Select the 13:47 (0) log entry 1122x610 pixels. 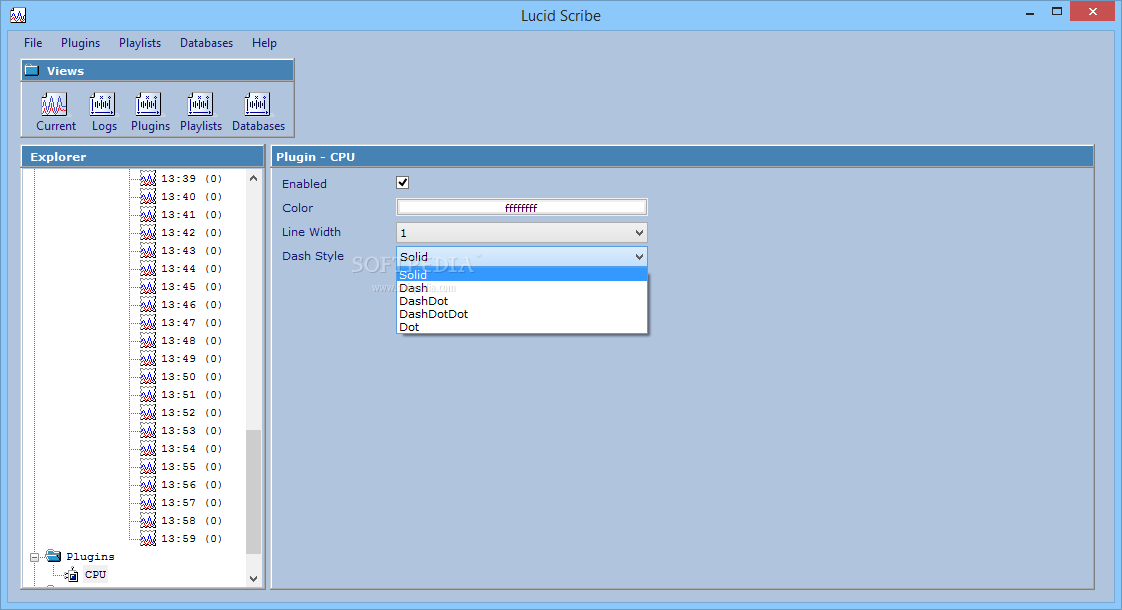(191, 322)
